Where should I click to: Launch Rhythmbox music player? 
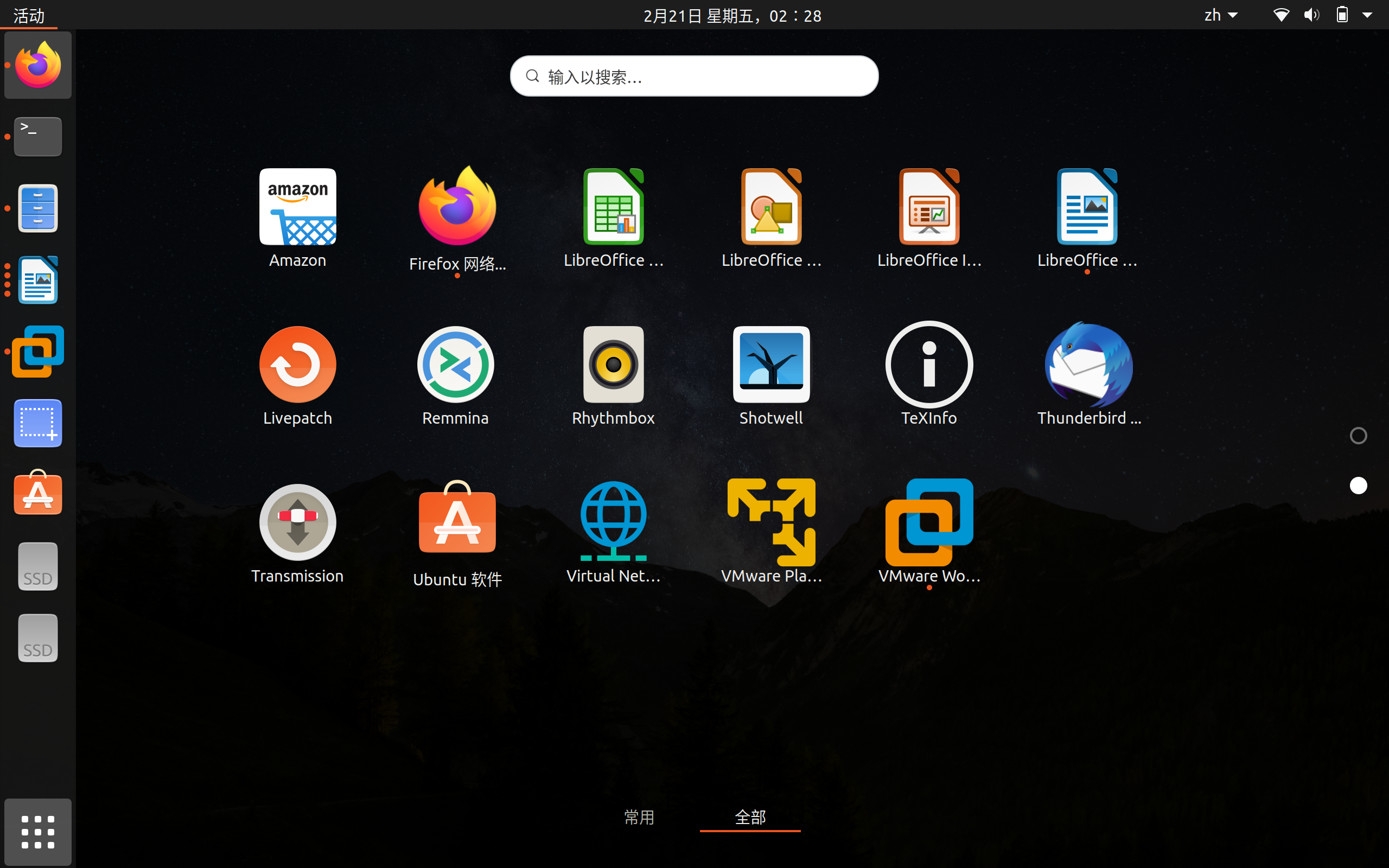[613, 365]
